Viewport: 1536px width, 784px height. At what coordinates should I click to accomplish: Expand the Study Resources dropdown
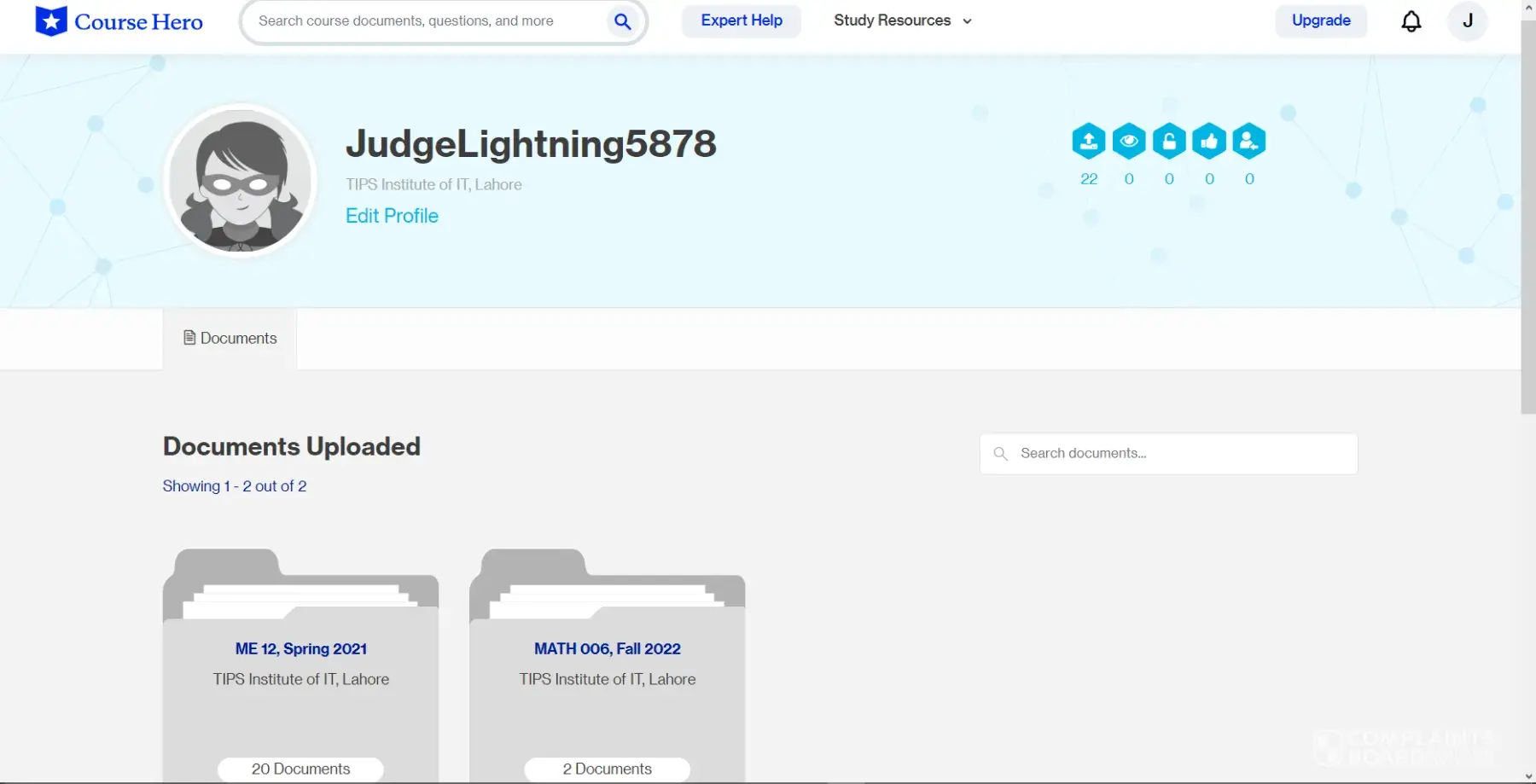[902, 20]
